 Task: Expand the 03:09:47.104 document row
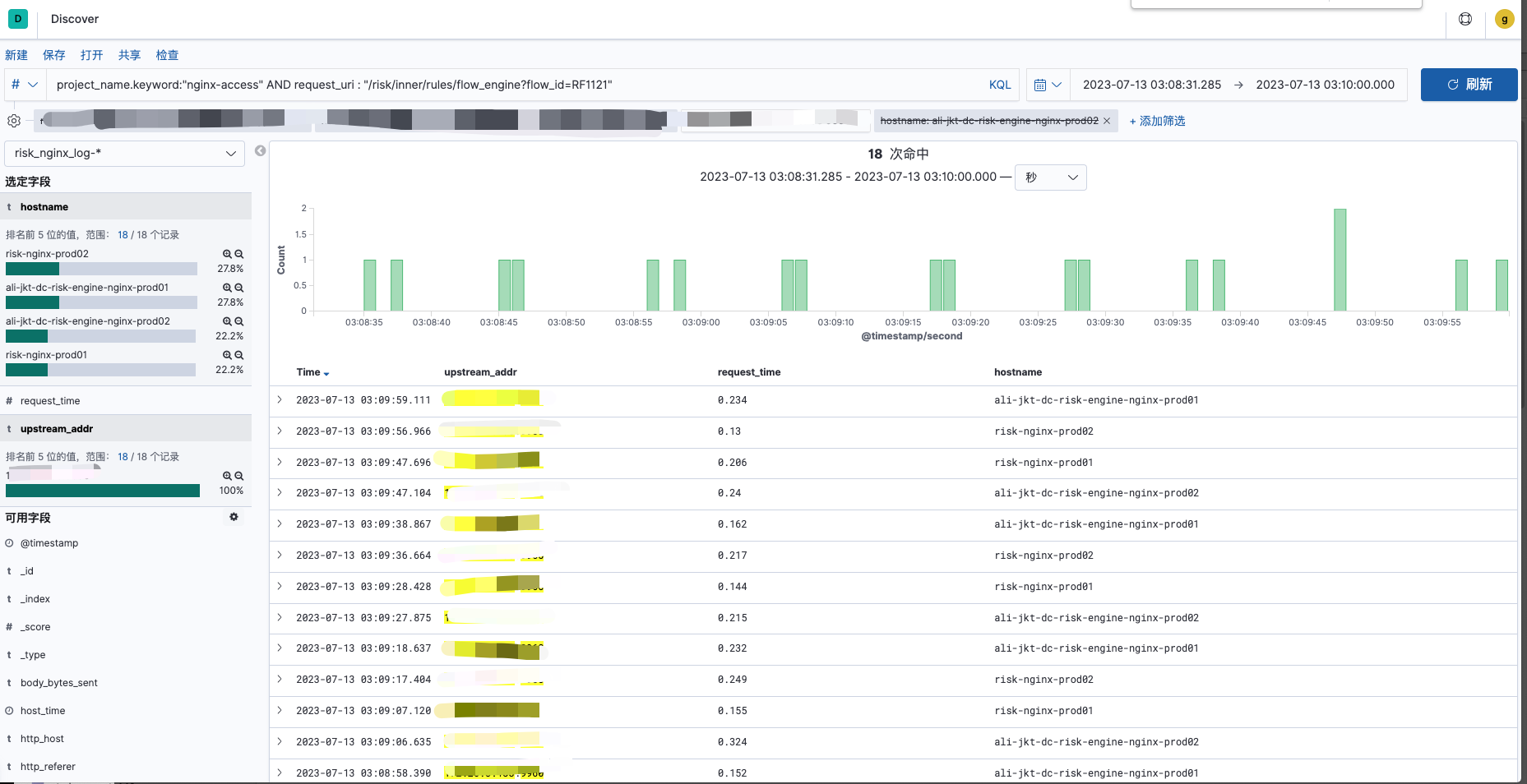(280, 492)
